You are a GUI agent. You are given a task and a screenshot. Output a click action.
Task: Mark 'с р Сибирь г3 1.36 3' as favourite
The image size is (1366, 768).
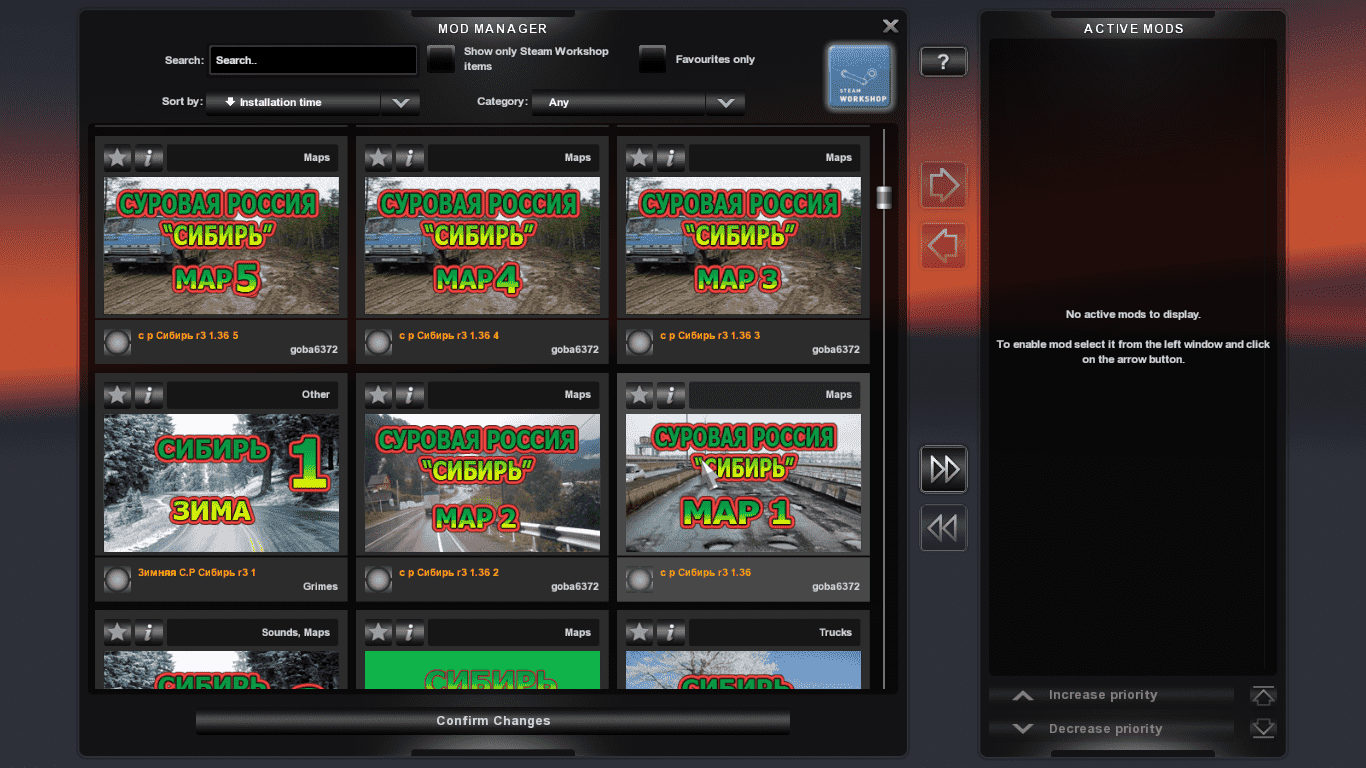point(640,157)
